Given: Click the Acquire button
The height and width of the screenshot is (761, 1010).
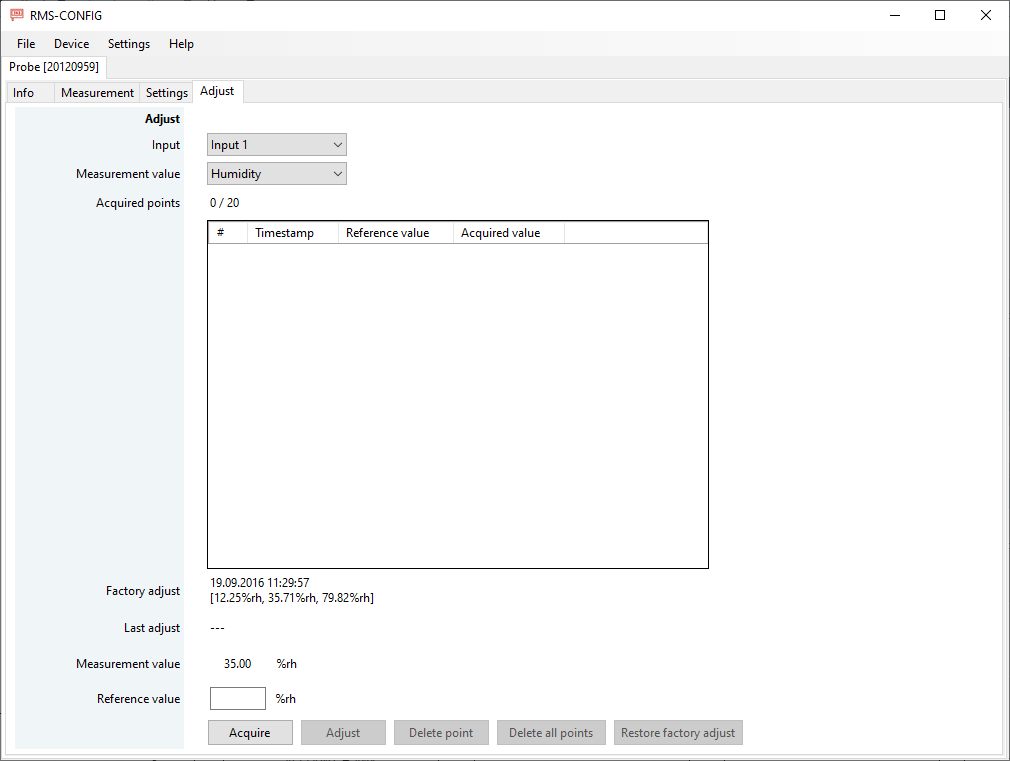Looking at the screenshot, I should point(250,733).
